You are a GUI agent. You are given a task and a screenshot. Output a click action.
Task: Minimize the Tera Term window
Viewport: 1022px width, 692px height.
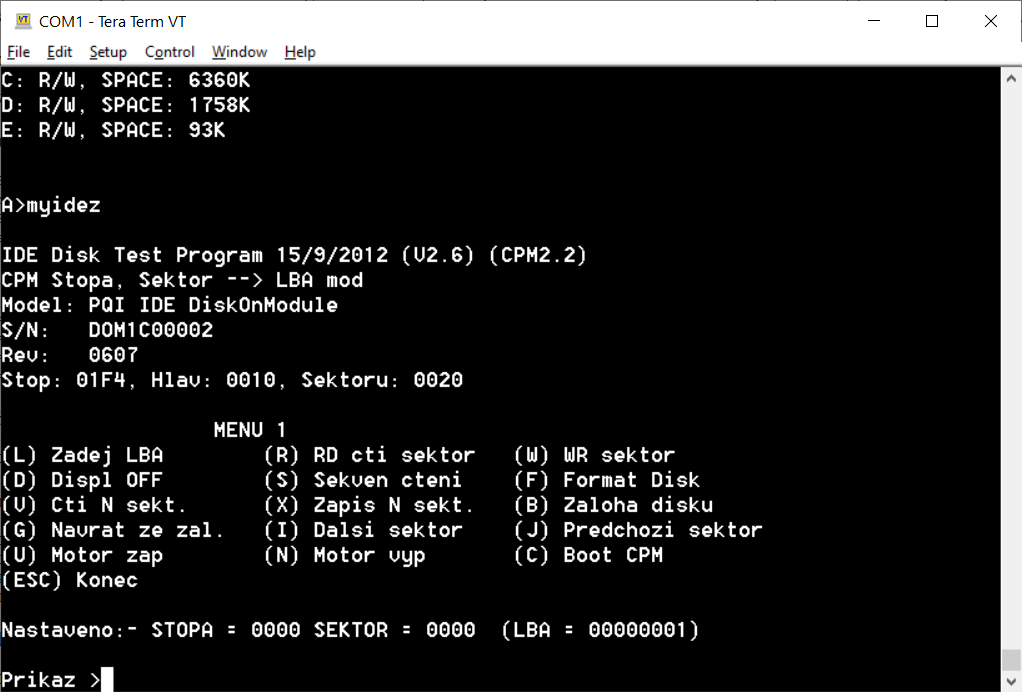(872, 21)
